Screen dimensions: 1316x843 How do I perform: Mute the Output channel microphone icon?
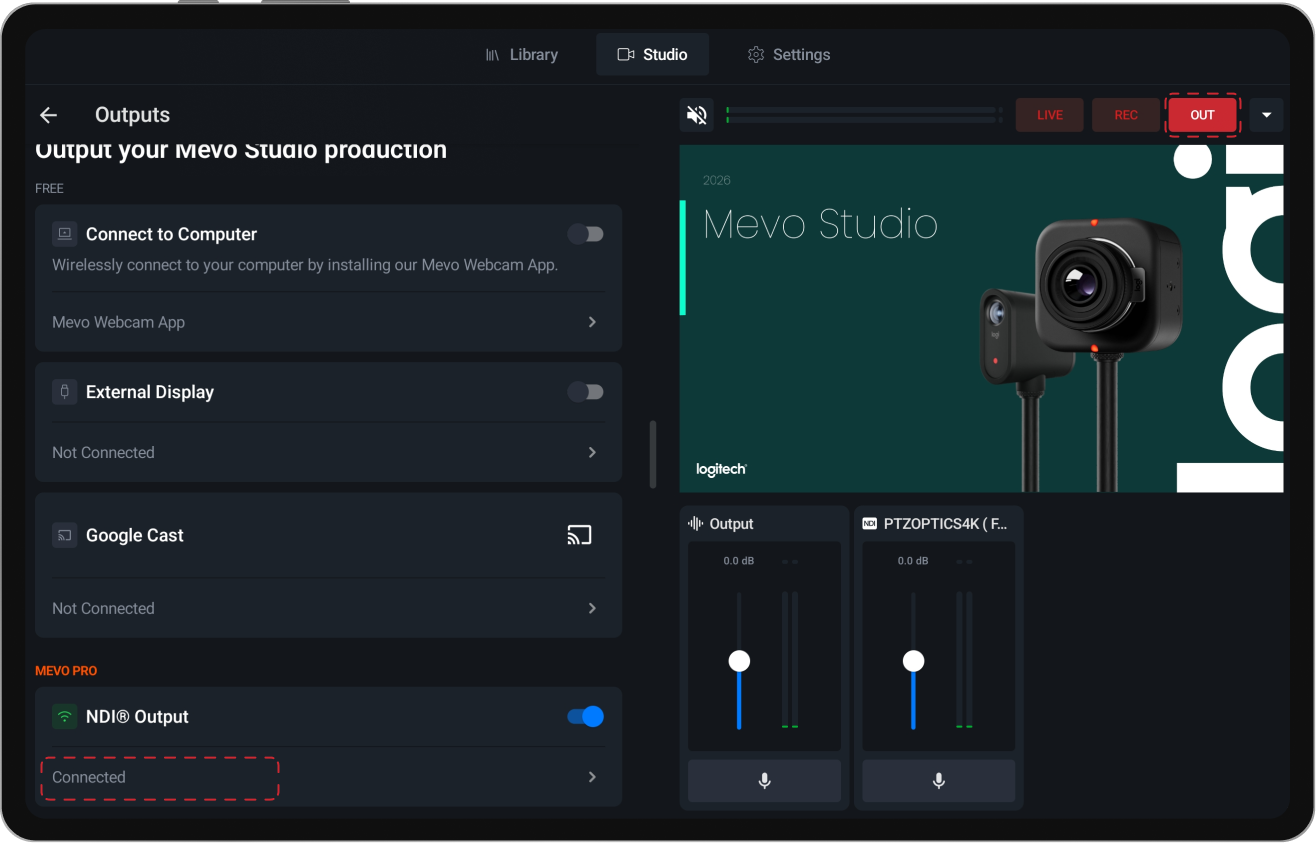764,781
